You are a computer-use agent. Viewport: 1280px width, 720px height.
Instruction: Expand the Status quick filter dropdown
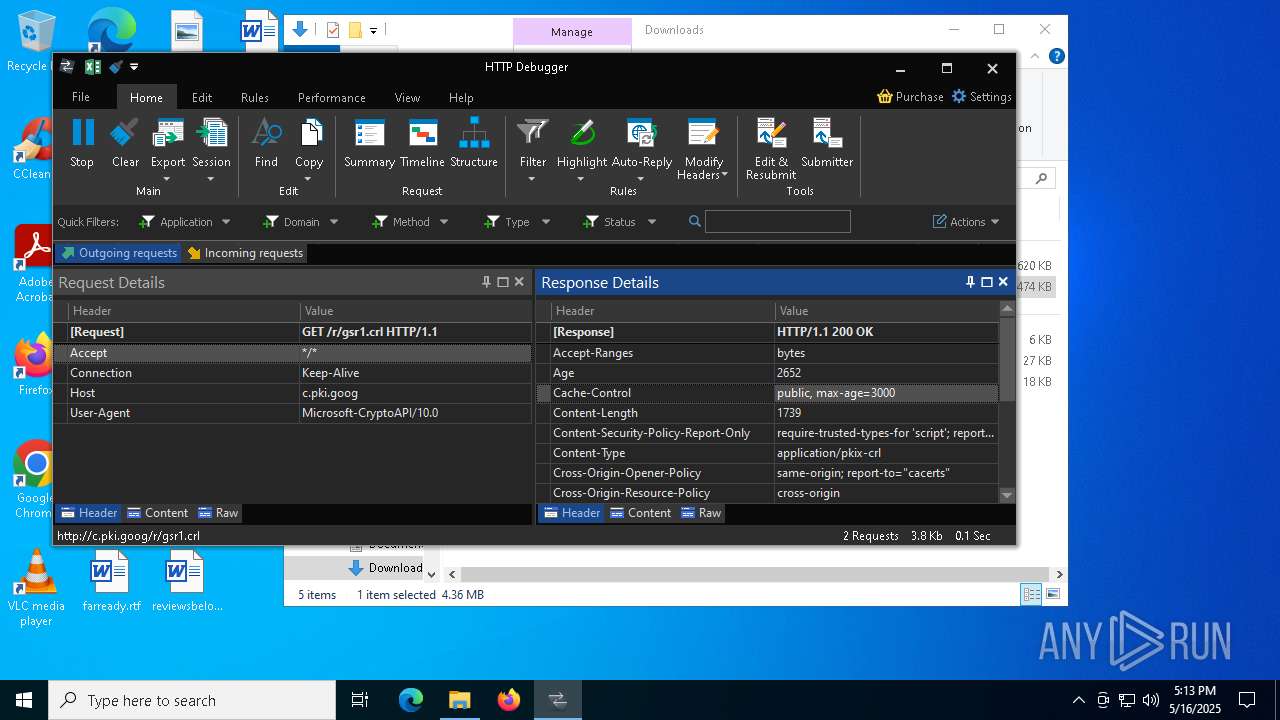coord(652,222)
